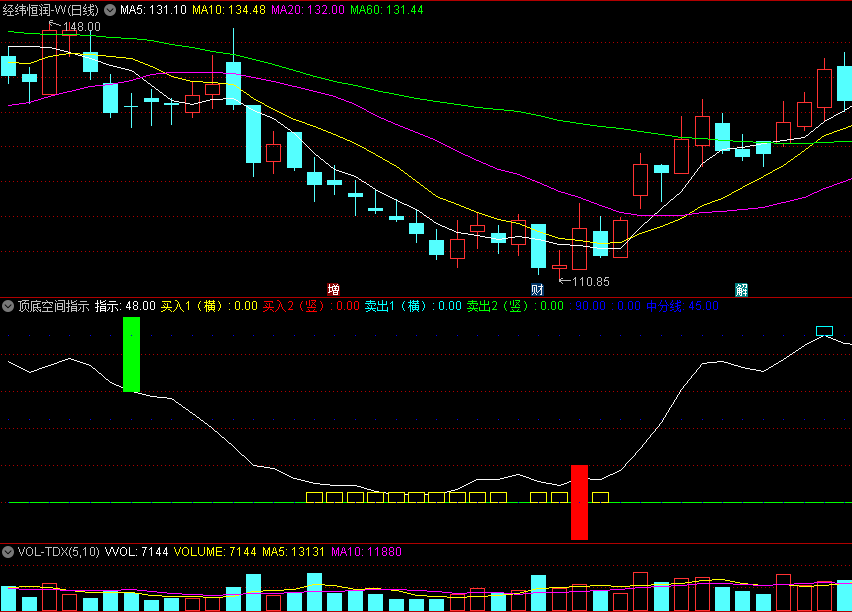Click the green sell signal bar
852x612 pixels.
coord(131,354)
